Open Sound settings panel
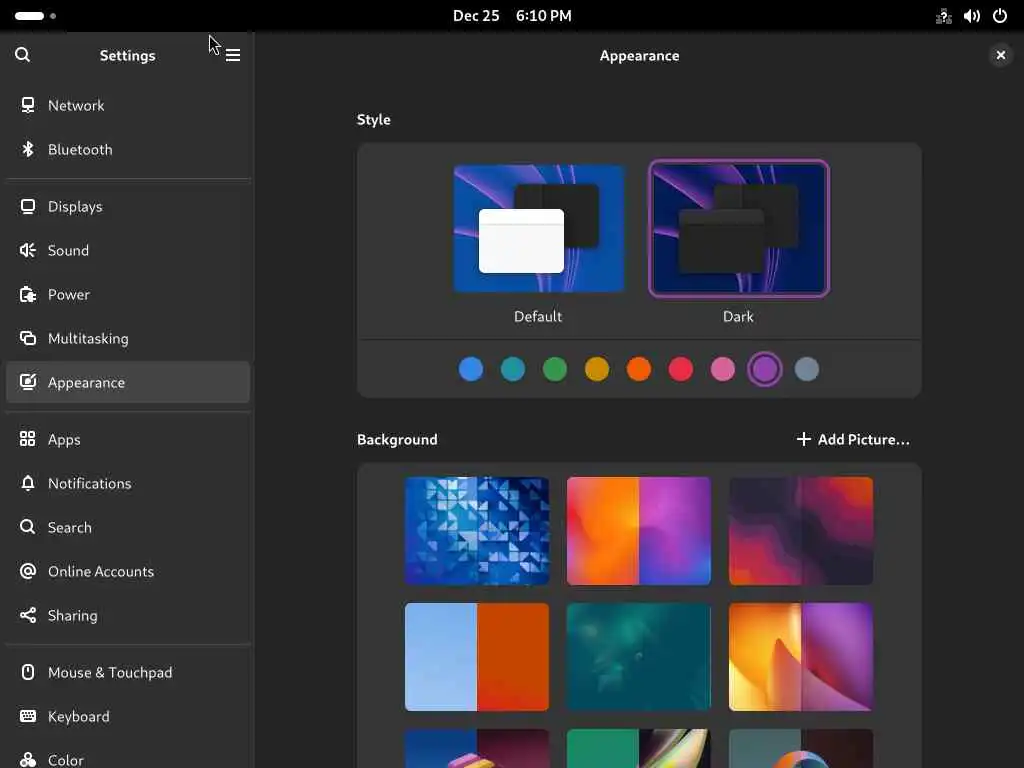This screenshot has width=1024, height=768. 128,250
